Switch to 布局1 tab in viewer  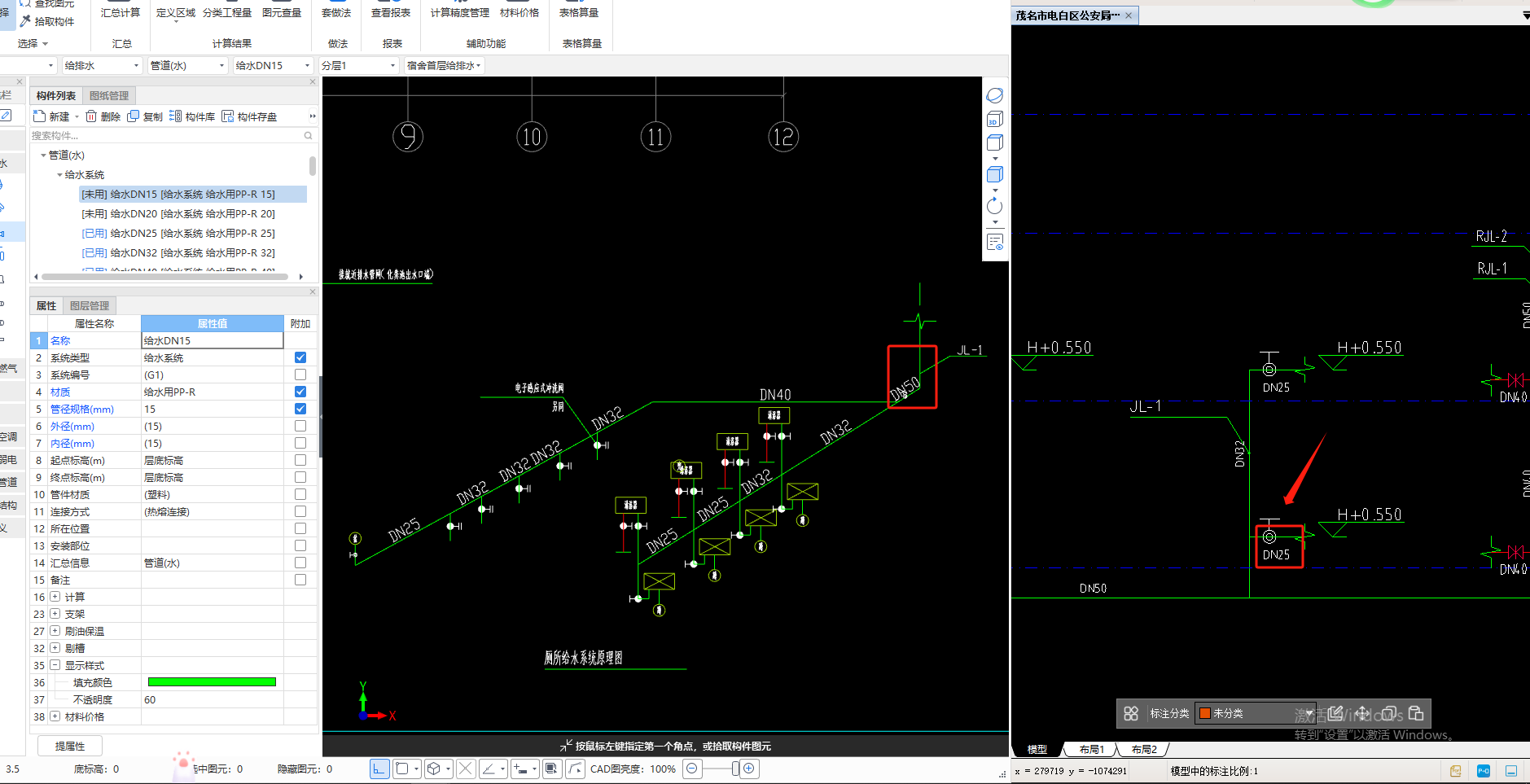[x=1091, y=749]
